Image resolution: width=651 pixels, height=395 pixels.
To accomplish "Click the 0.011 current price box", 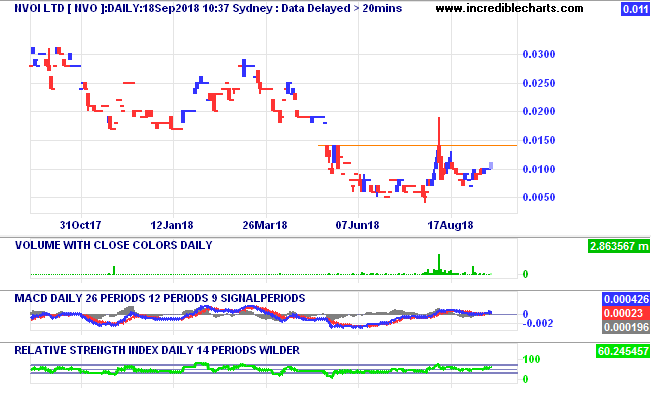I will pos(635,9).
